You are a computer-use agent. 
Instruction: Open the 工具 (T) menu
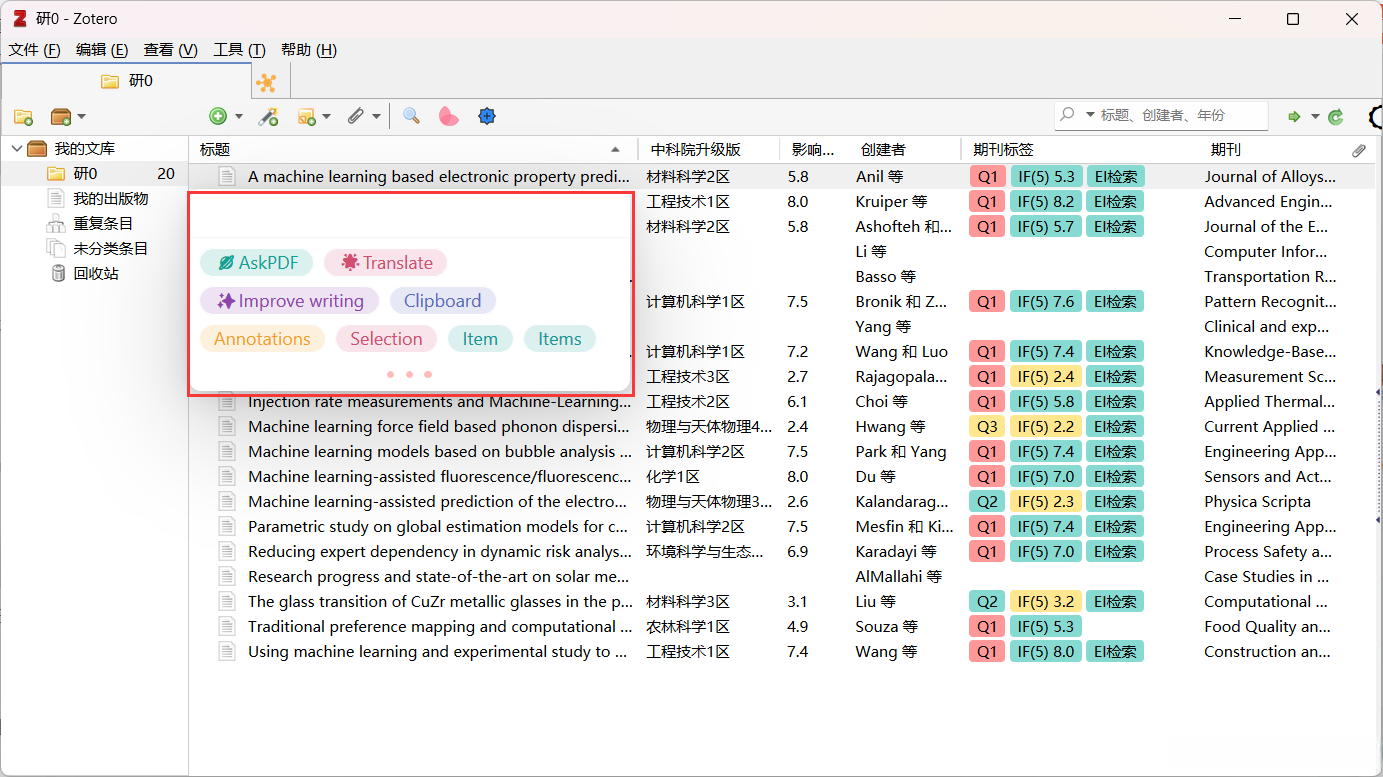coord(239,50)
